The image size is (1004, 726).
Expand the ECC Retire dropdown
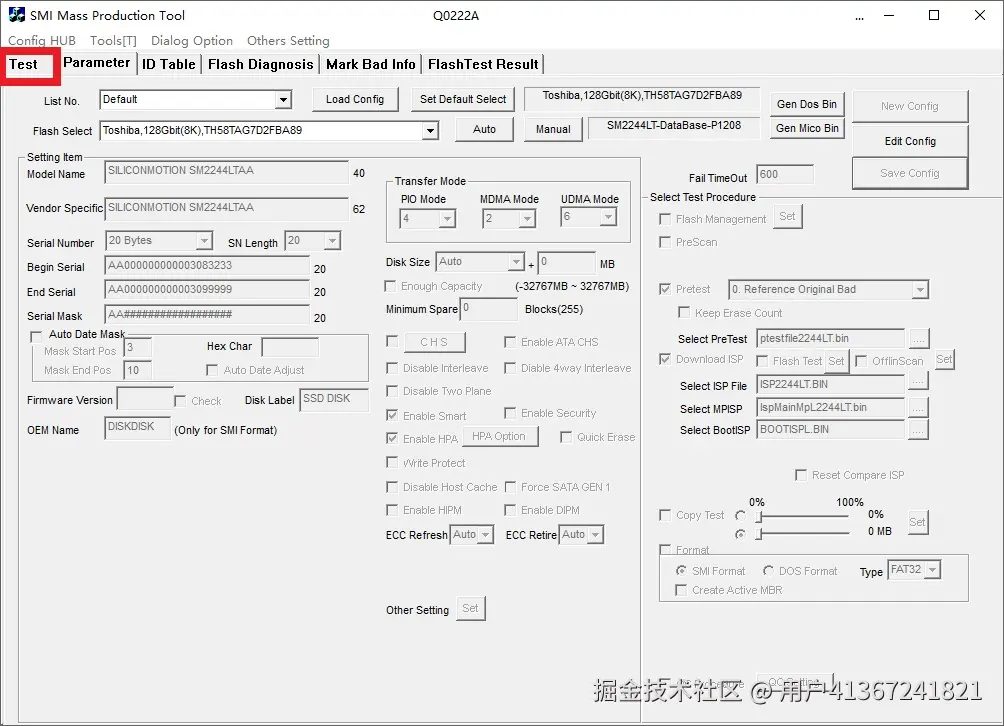(595, 535)
